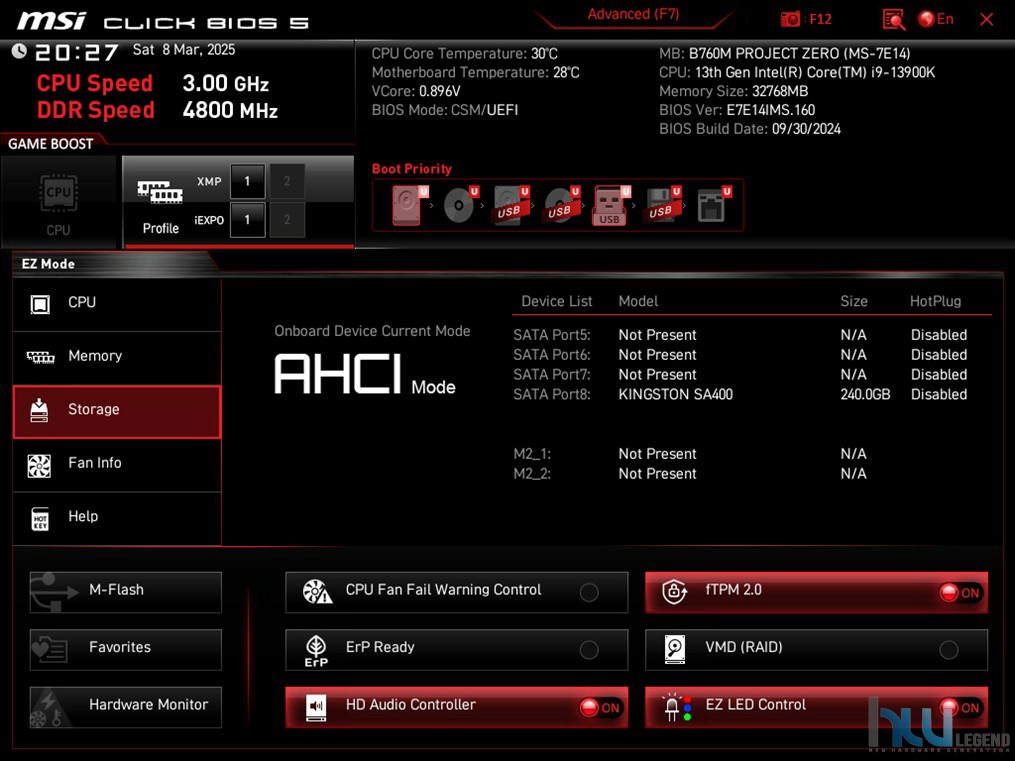This screenshot has width=1015, height=761.
Task: Select the USB CD-ROM boot device icon
Action: (x=562, y=205)
